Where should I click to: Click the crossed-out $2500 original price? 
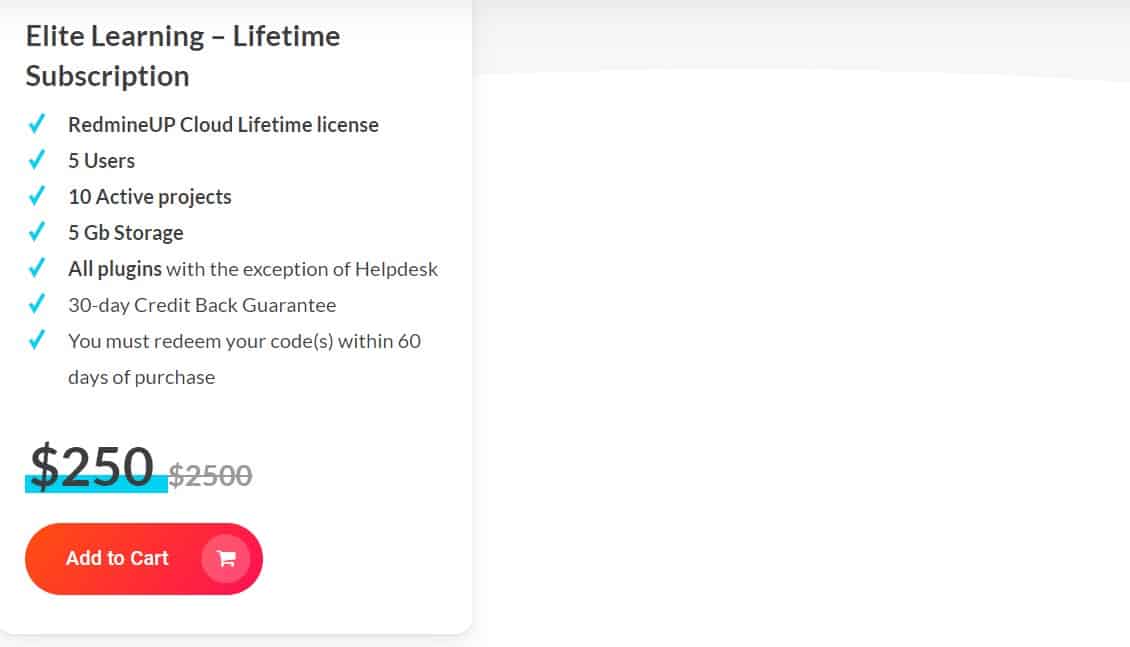212,475
